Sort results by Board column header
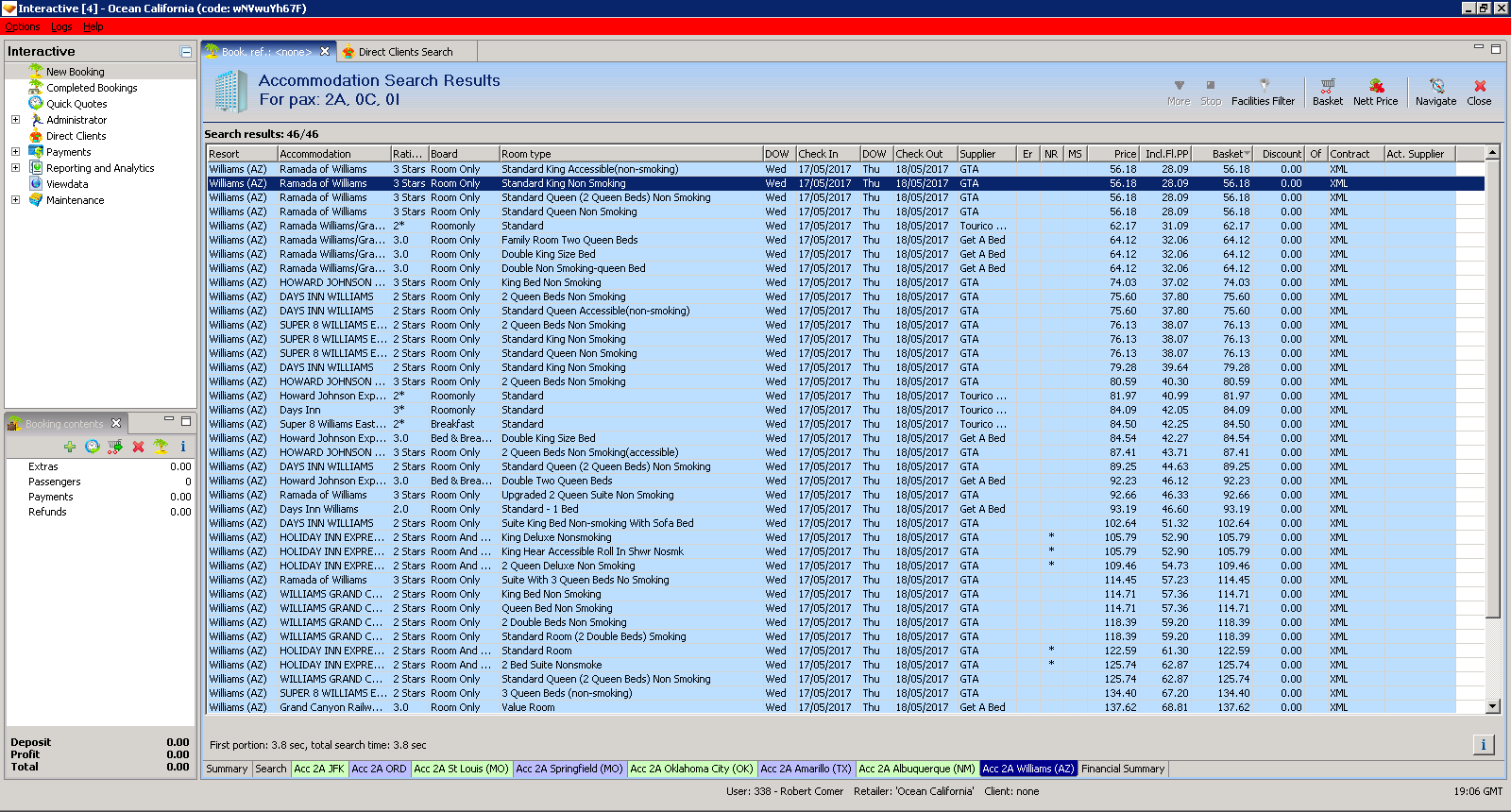 pos(464,154)
